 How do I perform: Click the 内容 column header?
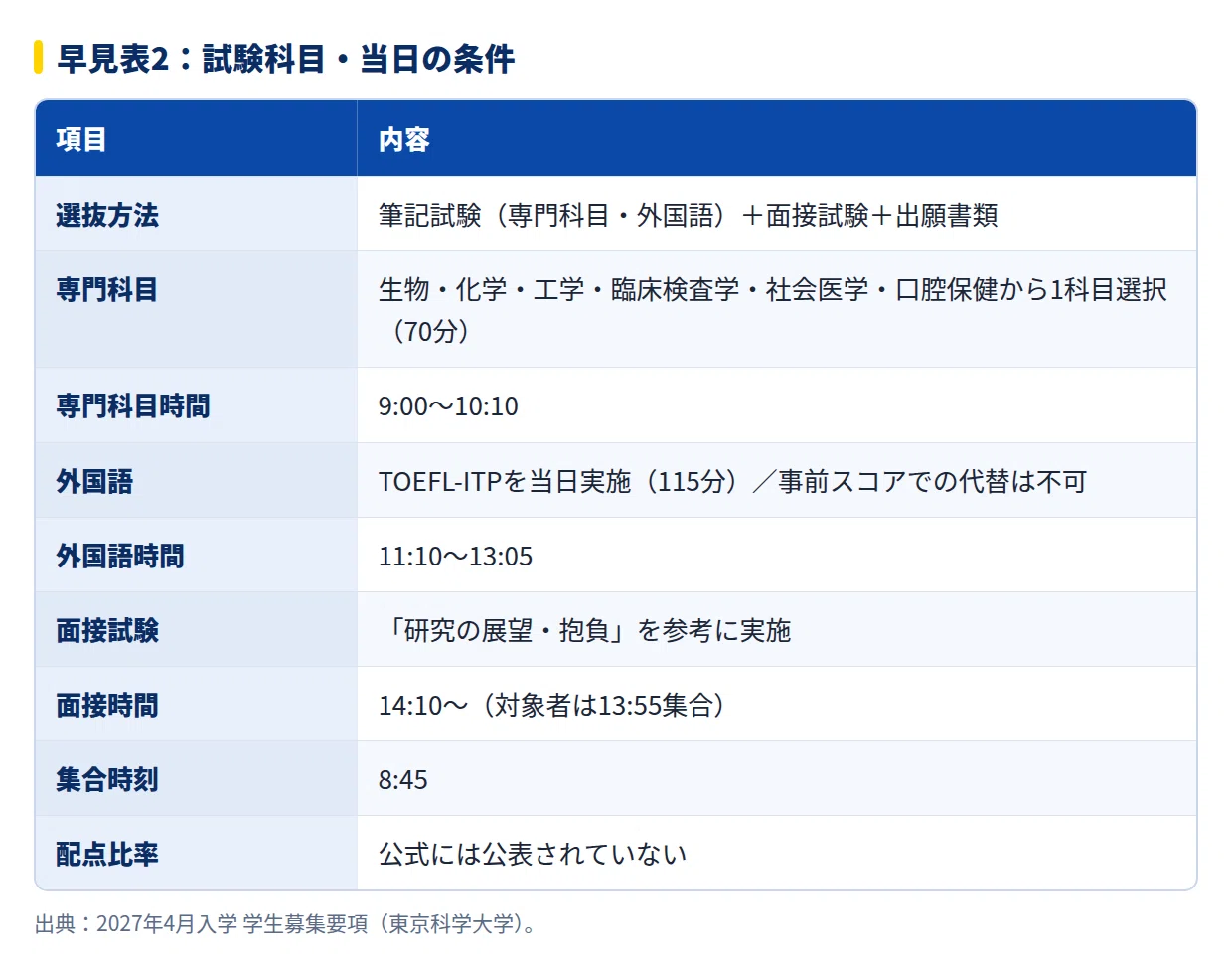(777, 139)
